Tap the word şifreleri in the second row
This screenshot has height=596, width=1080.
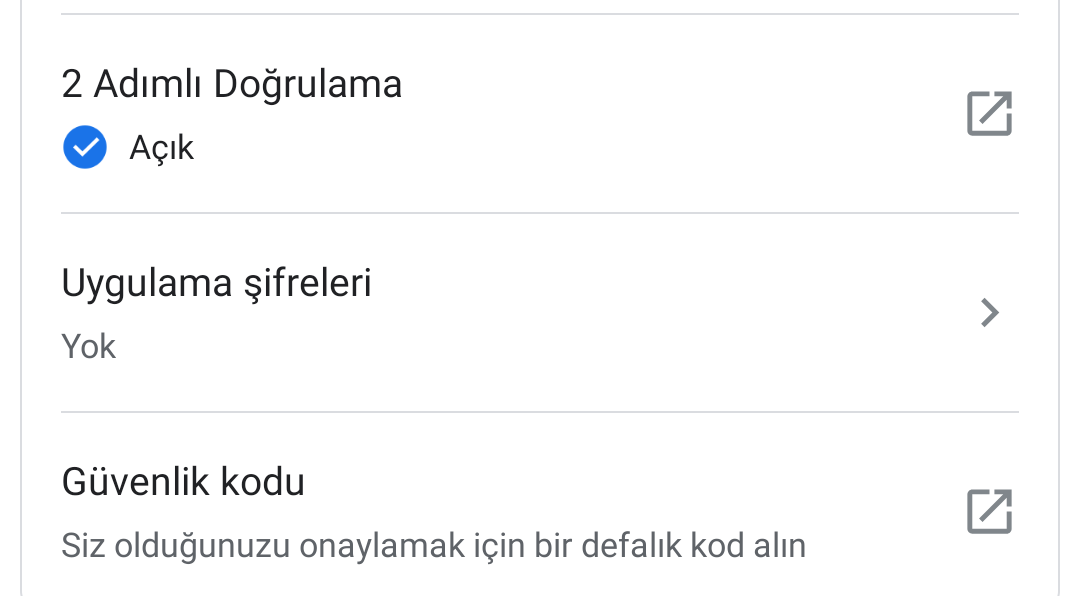308,285
